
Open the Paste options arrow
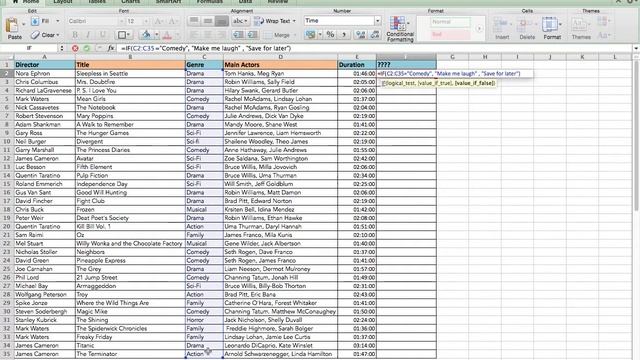point(23,24)
